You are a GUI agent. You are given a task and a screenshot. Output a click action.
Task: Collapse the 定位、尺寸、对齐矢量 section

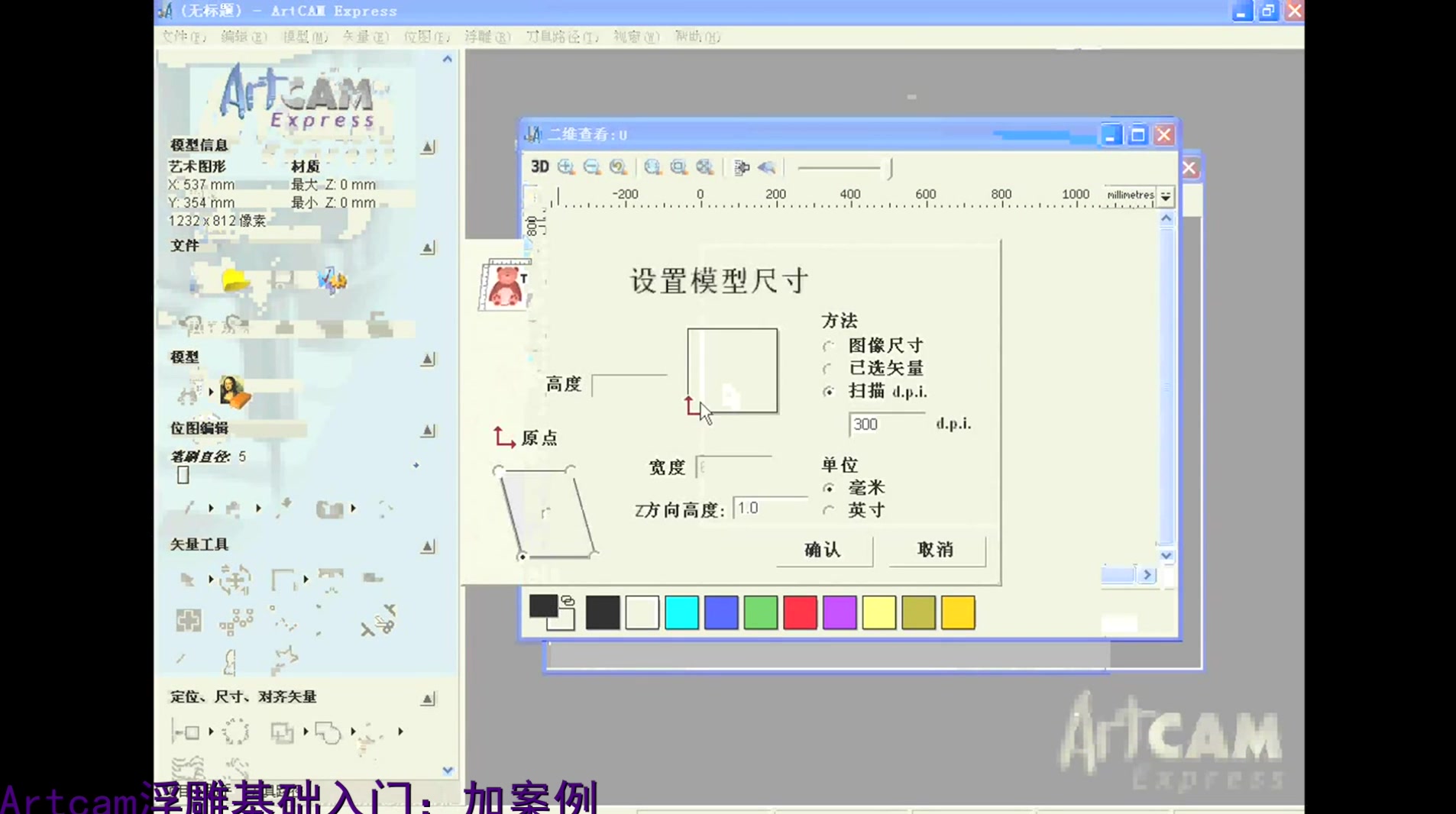(428, 697)
